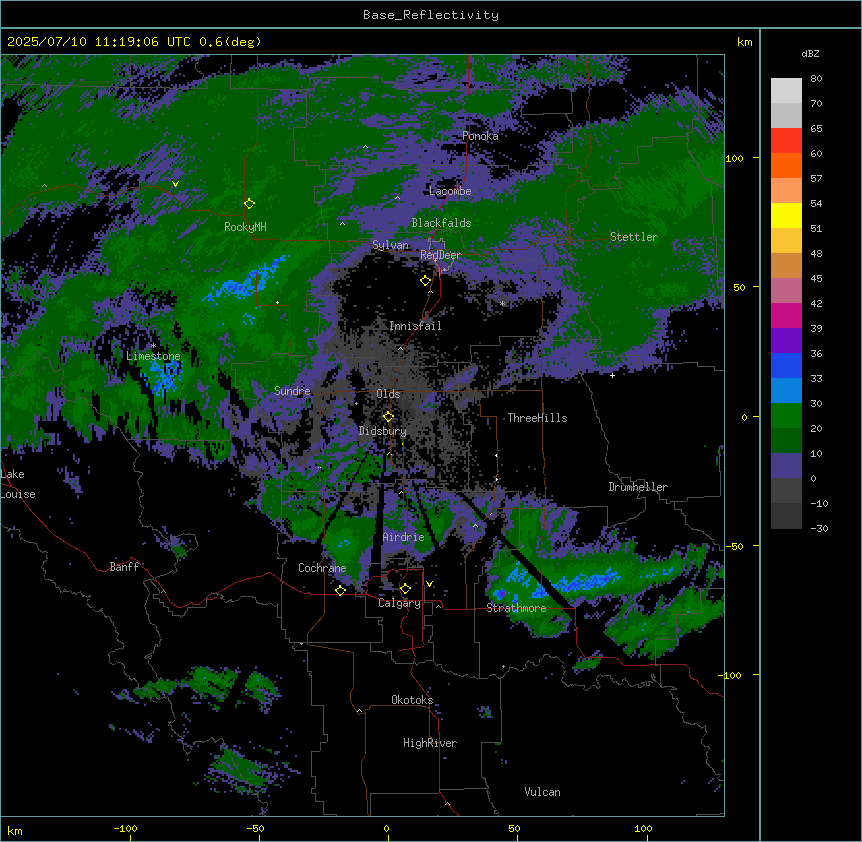Screen dimensions: 862x842
Task: Click the RockyMH label
Action: (245, 227)
